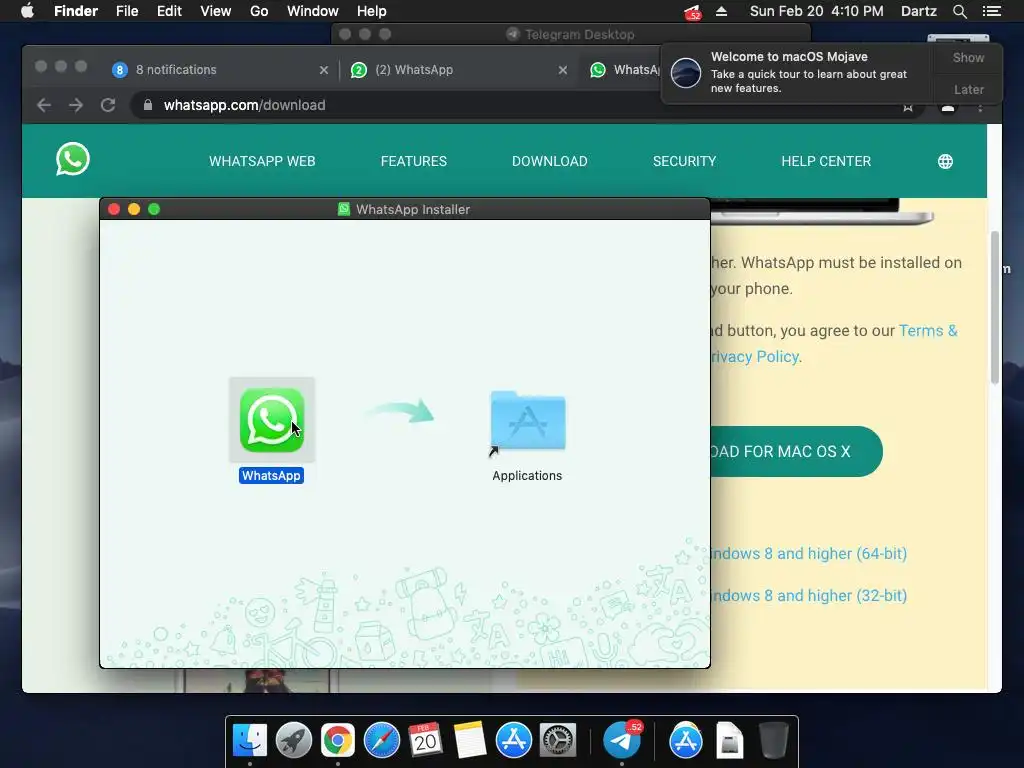Open Notification Center in menu bar
Screen dimensions: 1024x768
(x=991, y=11)
